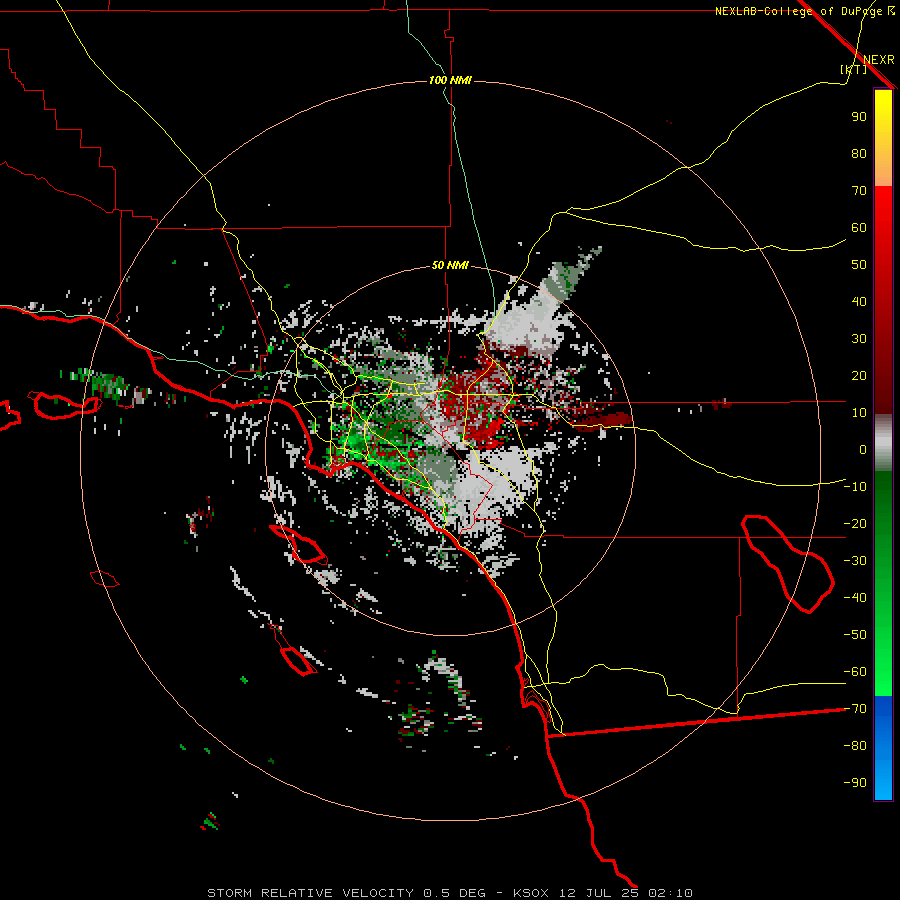Pick the gray zero-velocity color bar segment
This screenshot has height=900, width=900.
883,443
